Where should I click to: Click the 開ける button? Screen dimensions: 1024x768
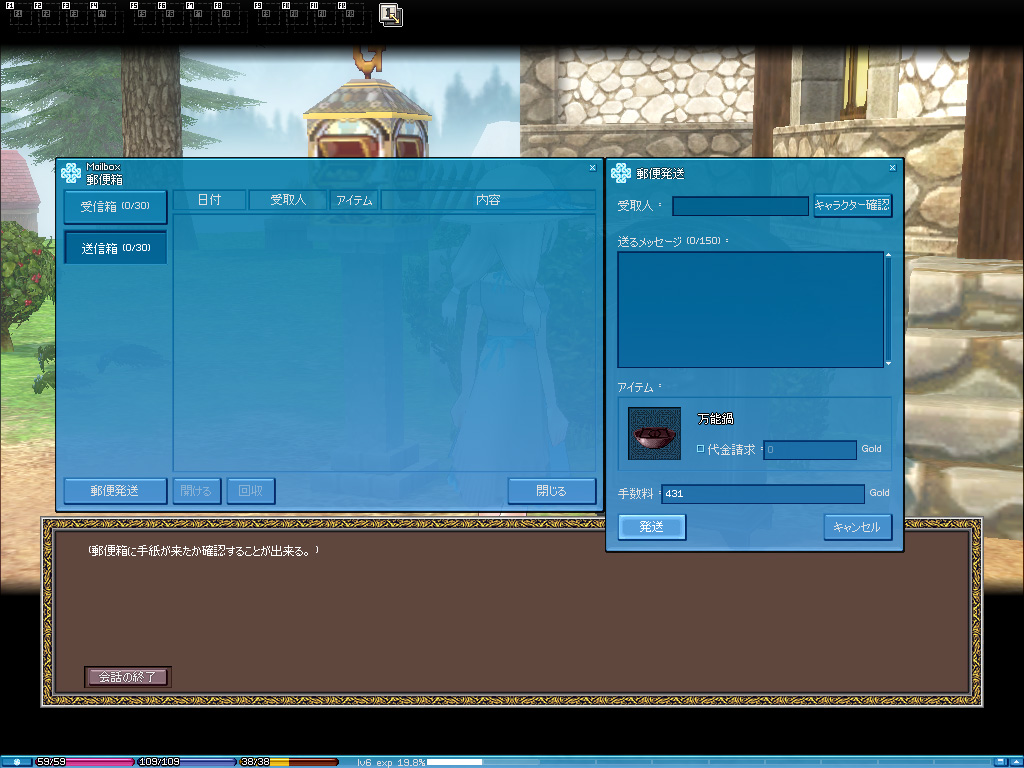(197, 490)
